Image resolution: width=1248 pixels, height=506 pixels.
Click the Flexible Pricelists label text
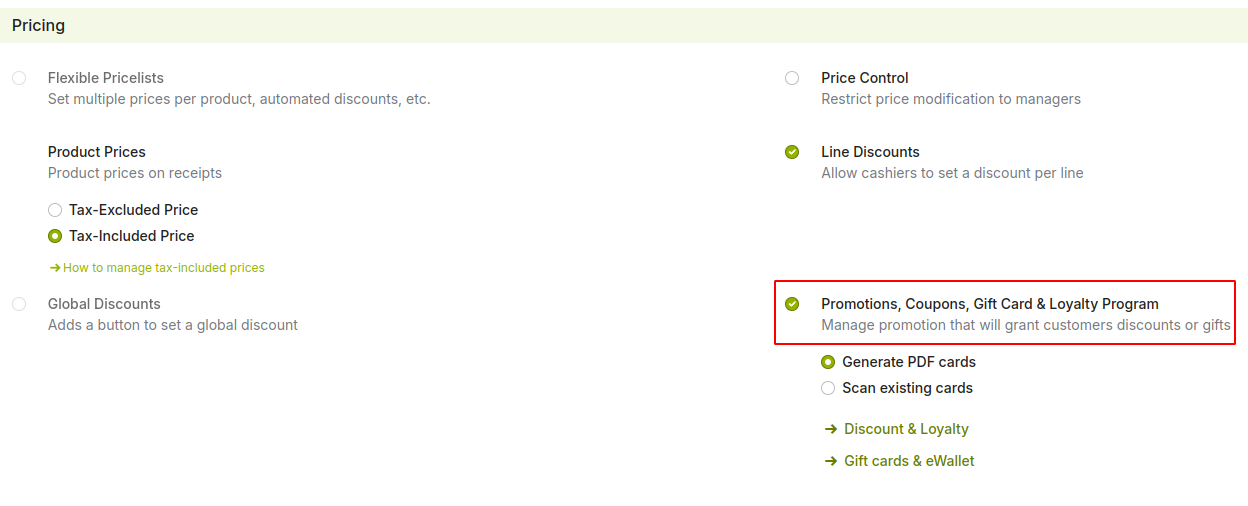(106, 78)
